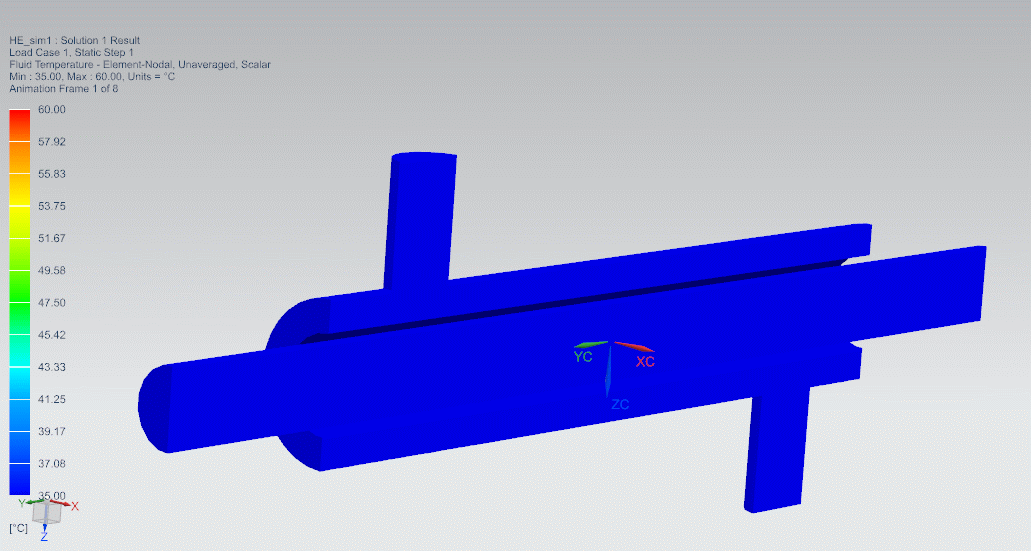Select the upper vertical inlet pipe of model
The image size is (1031, 551).
420,220
